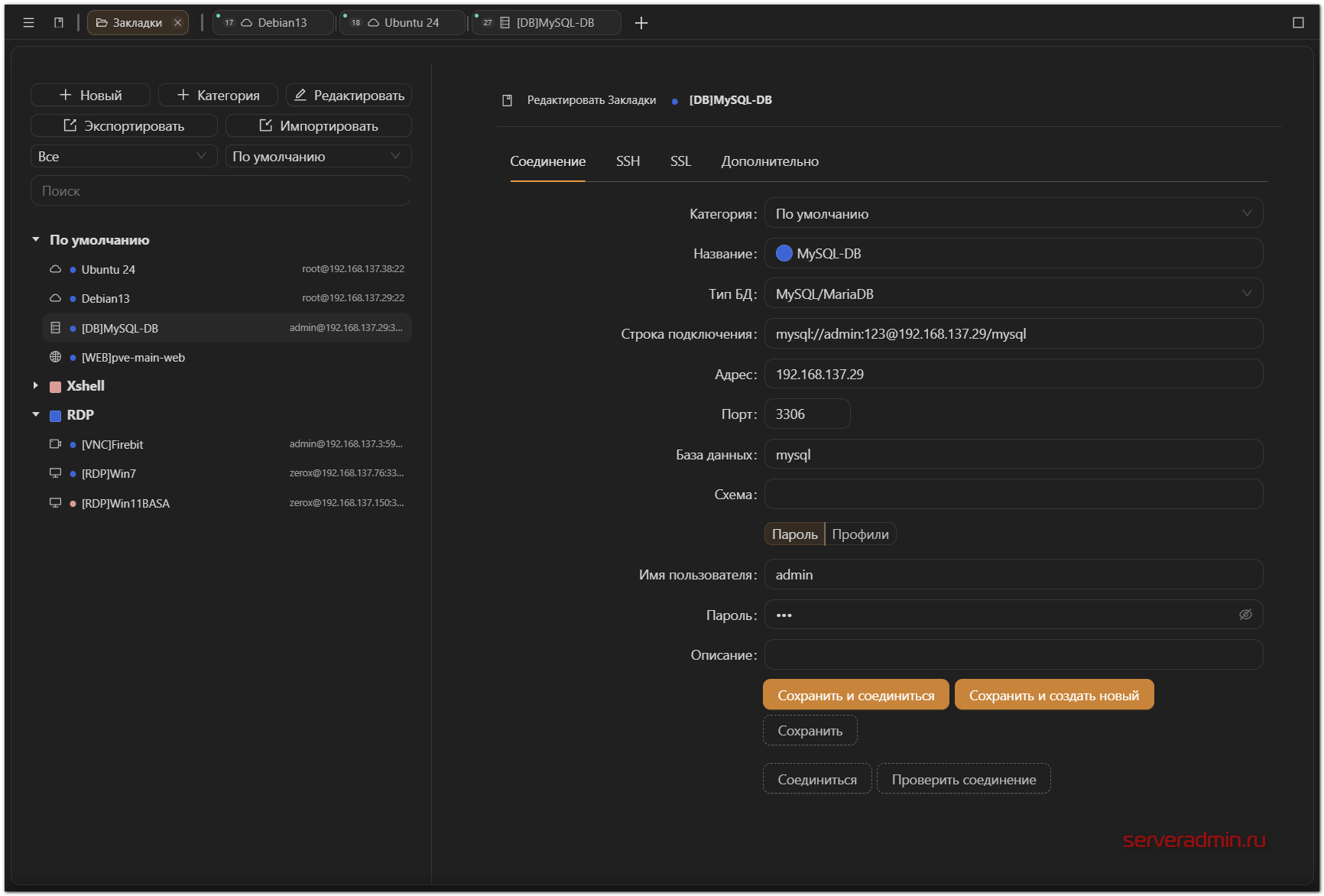Select the Пароль authentication option
Viewport: 1324px width, 896px height.
pyautogui.click(x=795, y=534)
